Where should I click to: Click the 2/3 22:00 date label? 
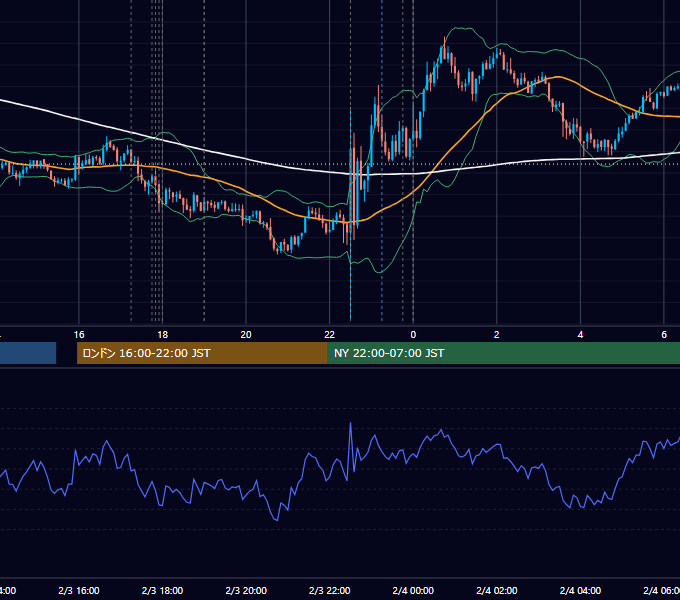(x=330, y=590)
